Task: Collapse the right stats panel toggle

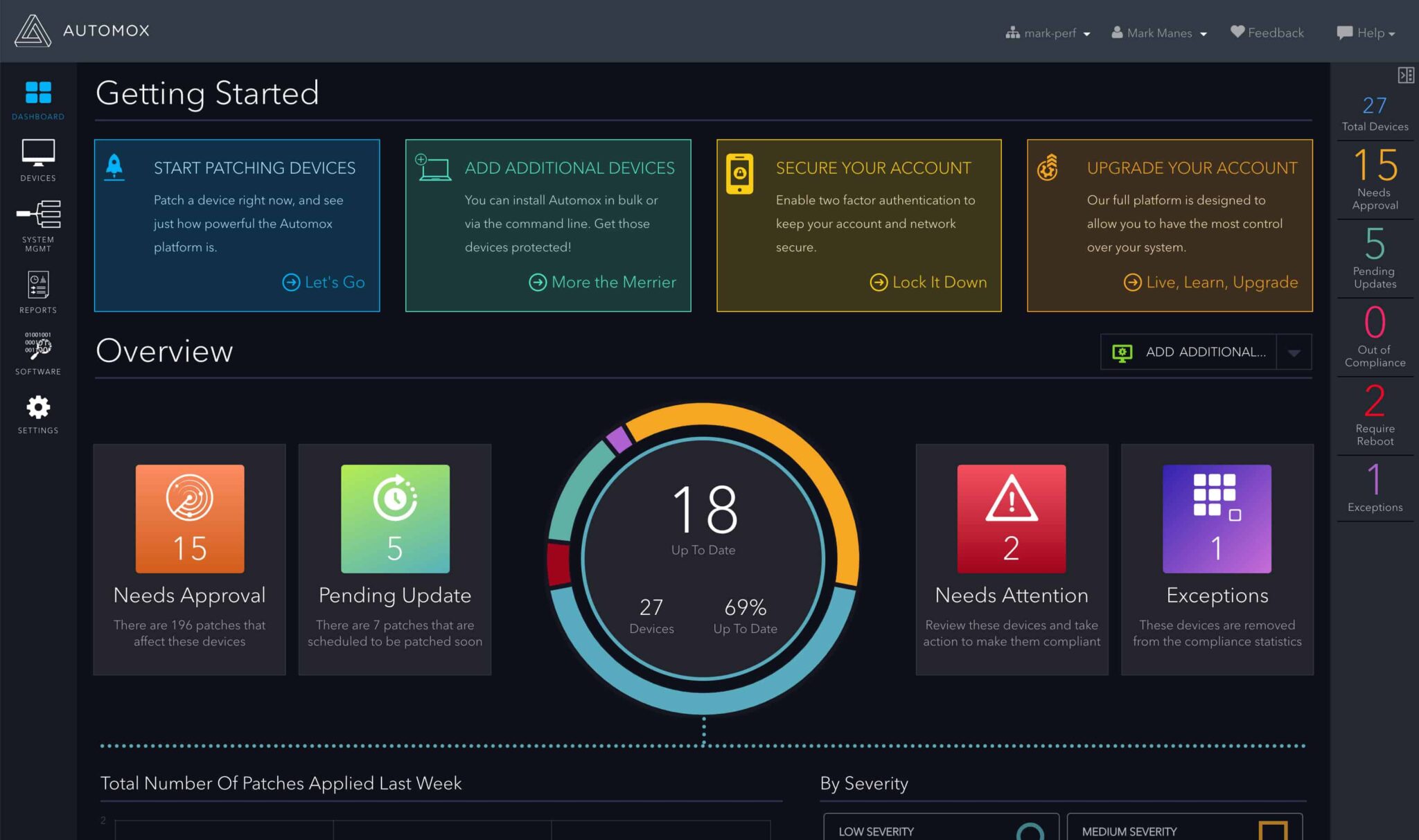Action: point(1405,75)
